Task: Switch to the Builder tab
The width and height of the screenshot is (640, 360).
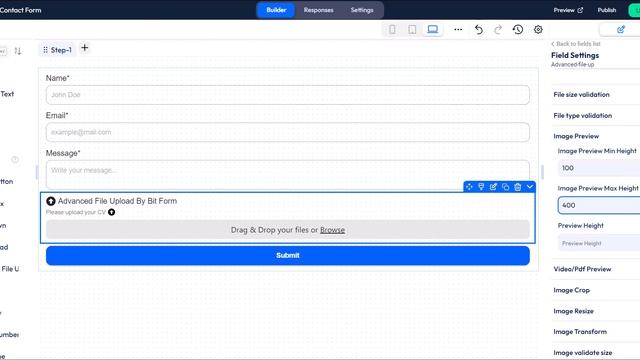Action: pos(276,10)
